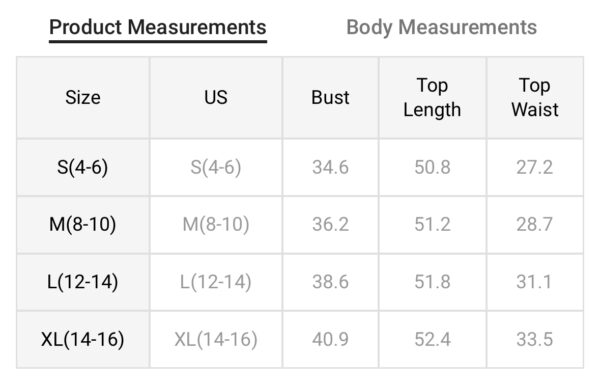Select the XL(14-16) size row label
Viewport: 600px width, 382px height.
[x=83, y=340]
